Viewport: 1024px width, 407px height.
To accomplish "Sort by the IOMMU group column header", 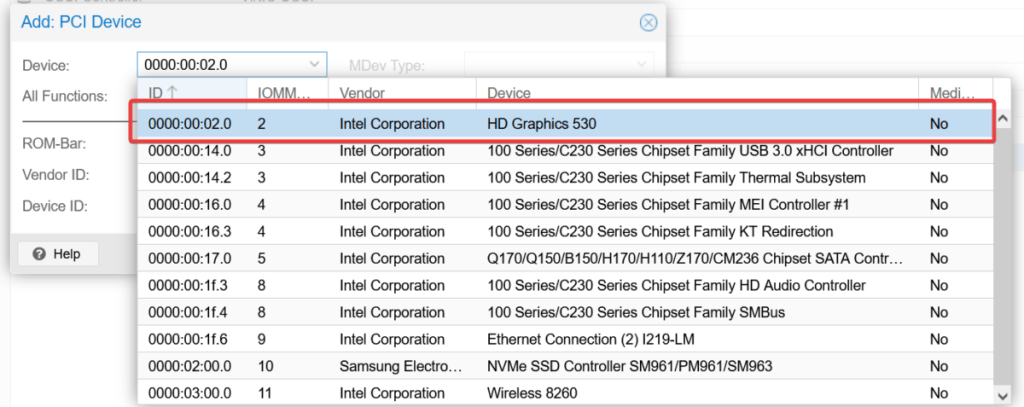I will (288, 93).
